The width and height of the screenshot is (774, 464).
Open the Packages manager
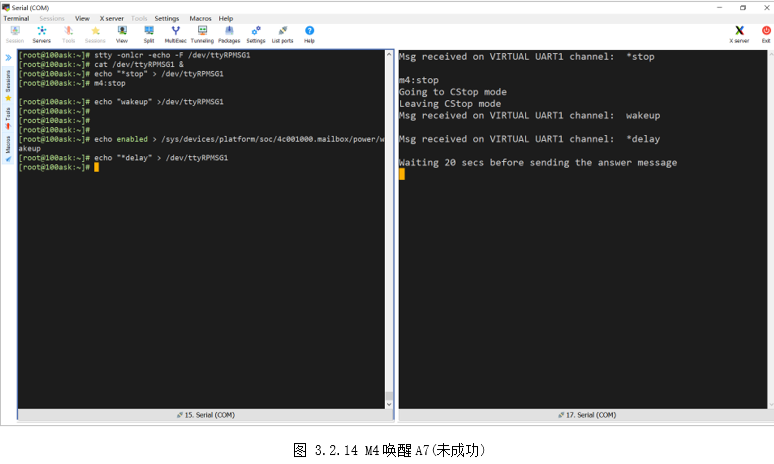click(x=229, y=34)
